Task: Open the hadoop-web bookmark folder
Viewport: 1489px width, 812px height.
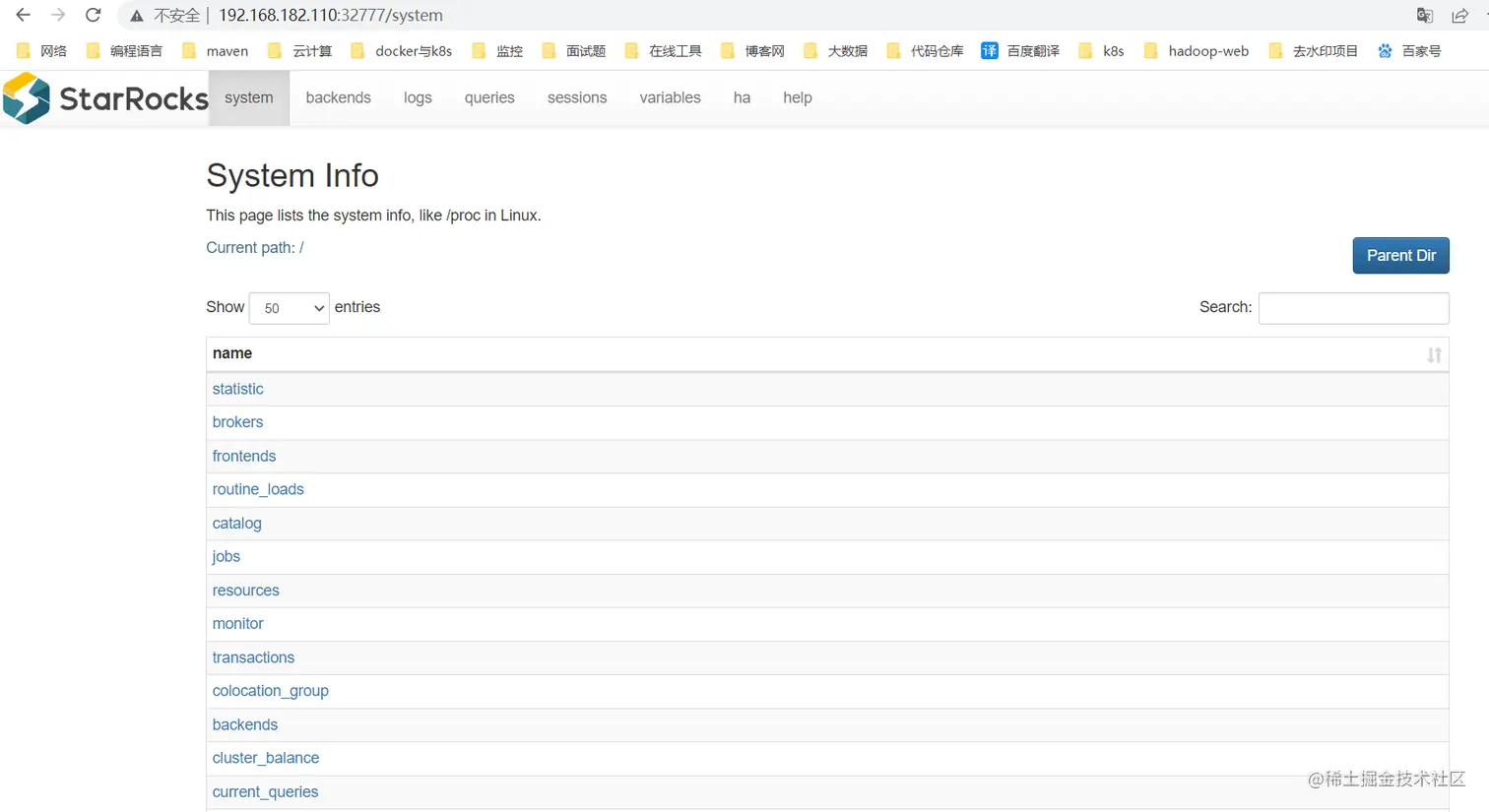Action: coord(1197,51)
